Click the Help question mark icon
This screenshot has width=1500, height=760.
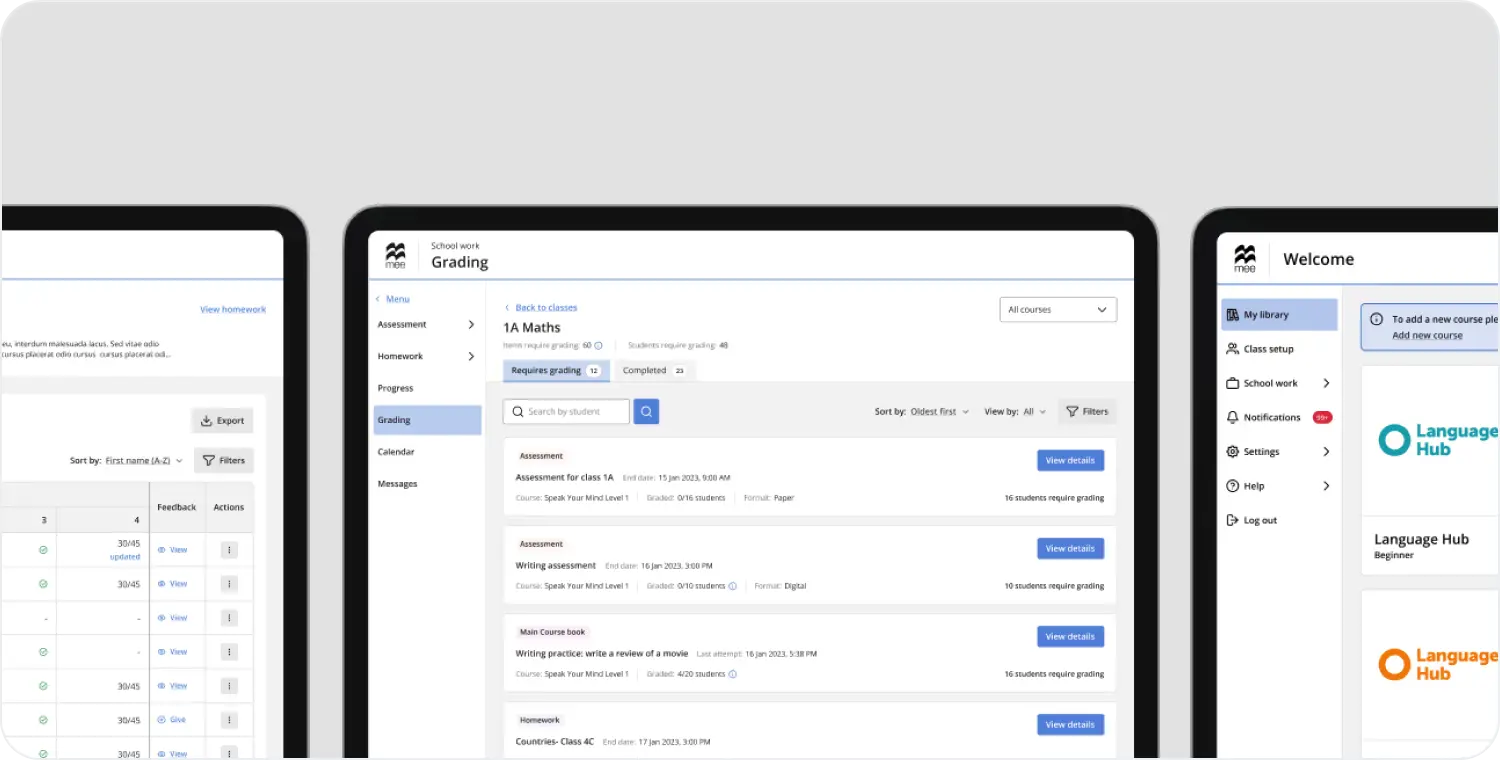1232,486
